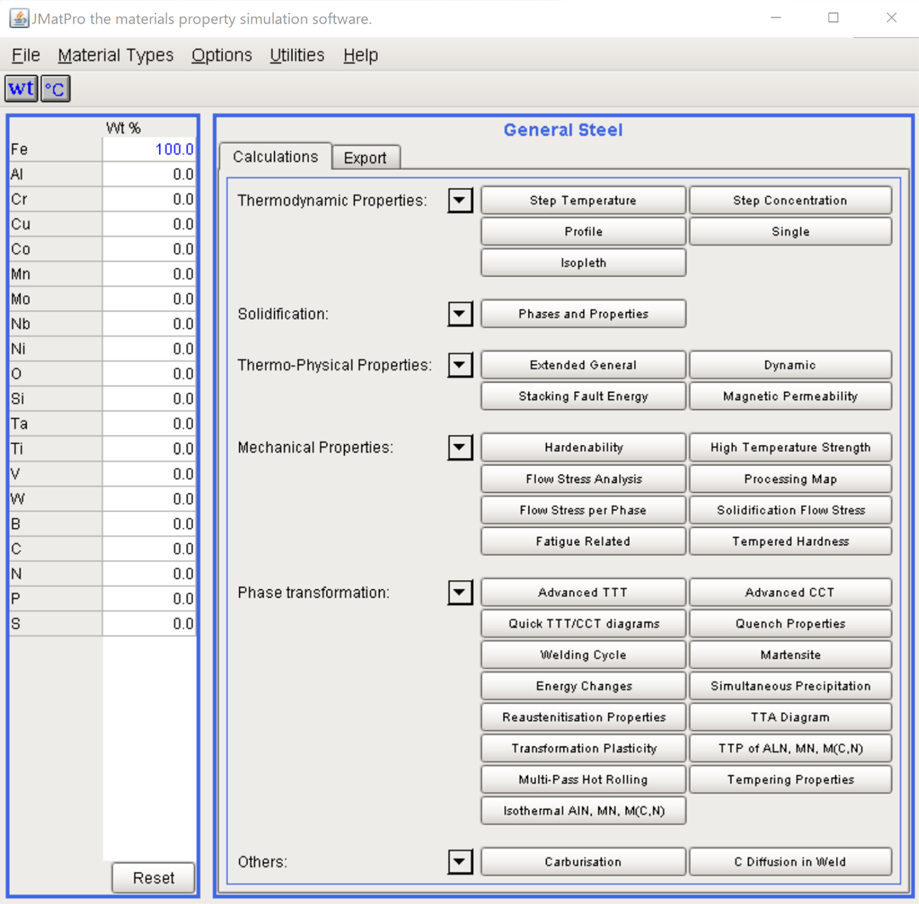This screenshot has width=919, height=904.
Task: Run the Profile calculation
Action: click(x=583, y=232)
